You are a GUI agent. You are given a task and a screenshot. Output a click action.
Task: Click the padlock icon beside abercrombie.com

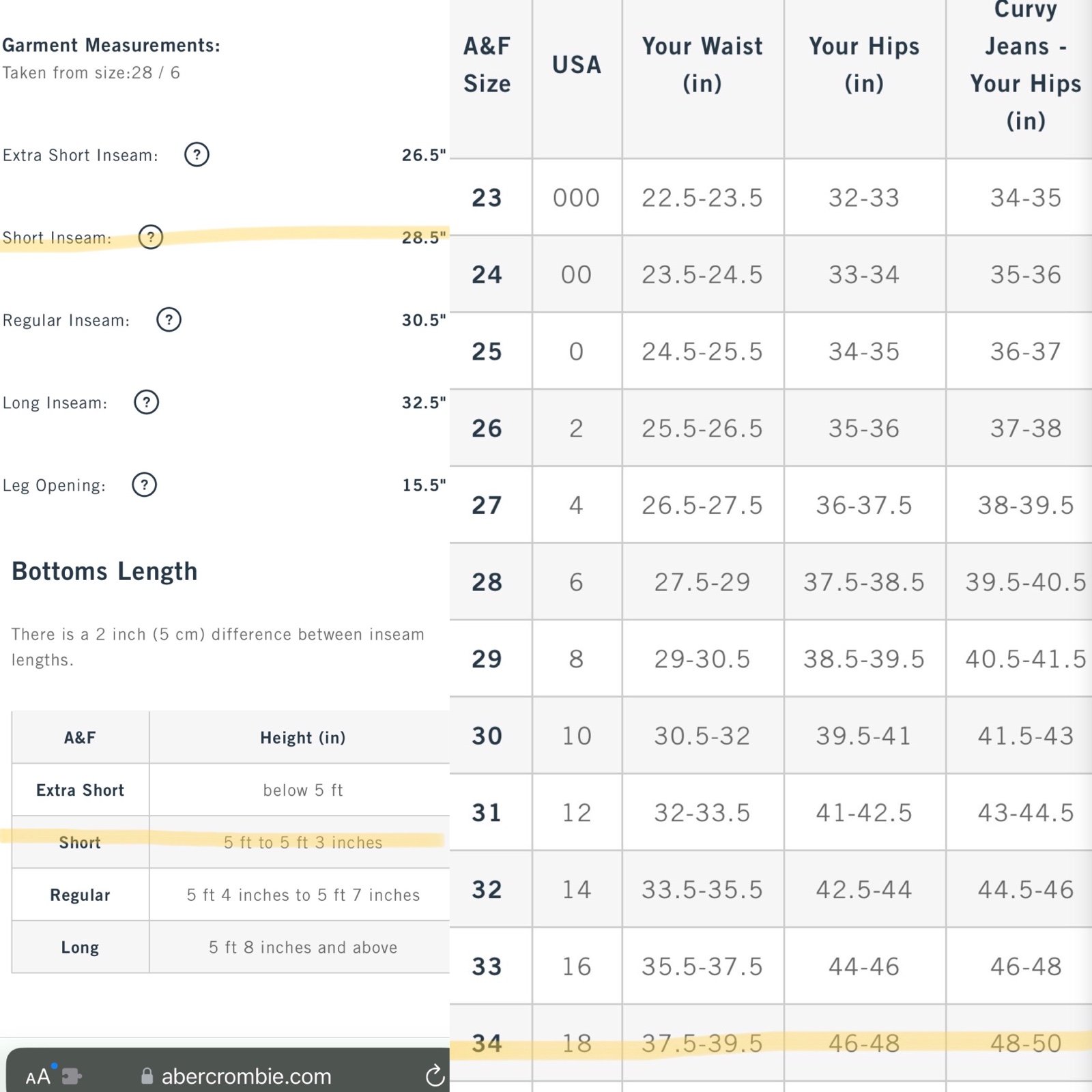click(x=147, y=1076)
